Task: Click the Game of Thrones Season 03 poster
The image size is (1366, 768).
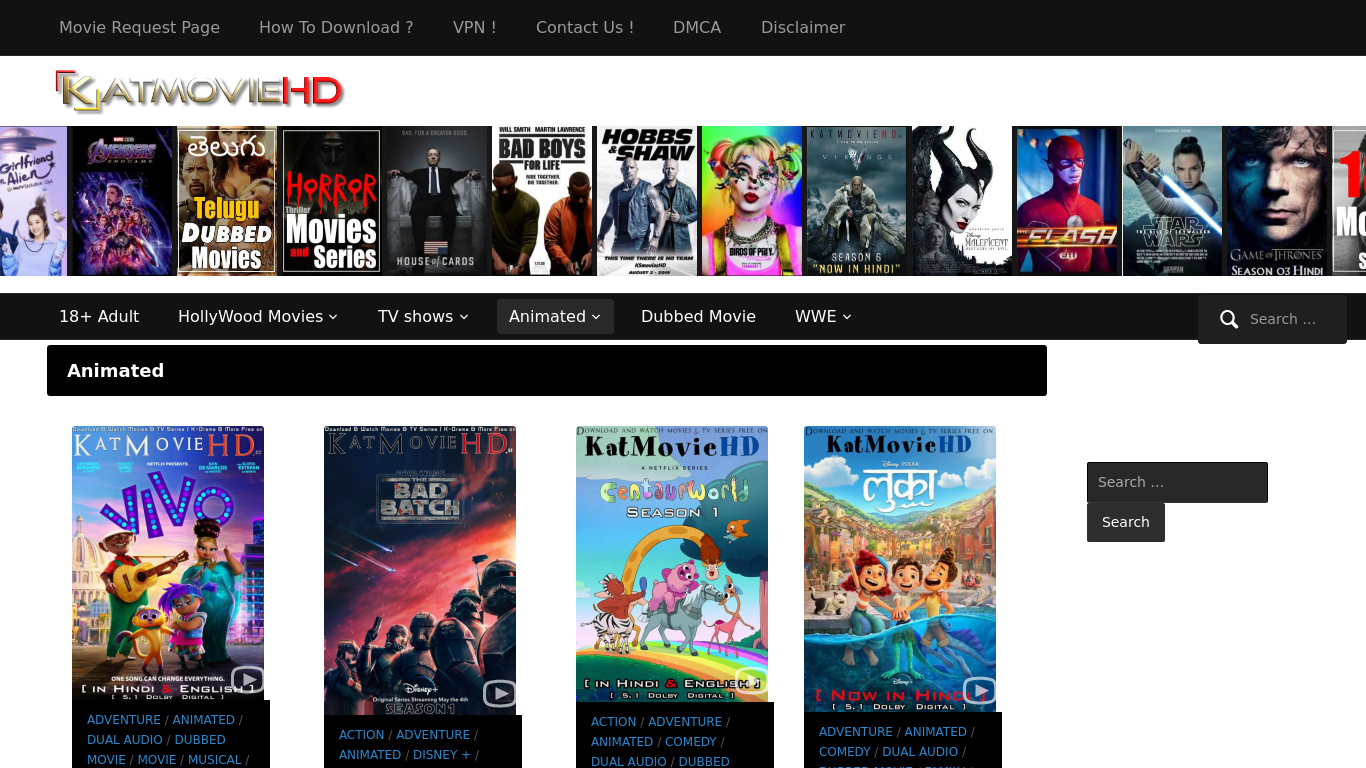Action: coord(1277,201)
